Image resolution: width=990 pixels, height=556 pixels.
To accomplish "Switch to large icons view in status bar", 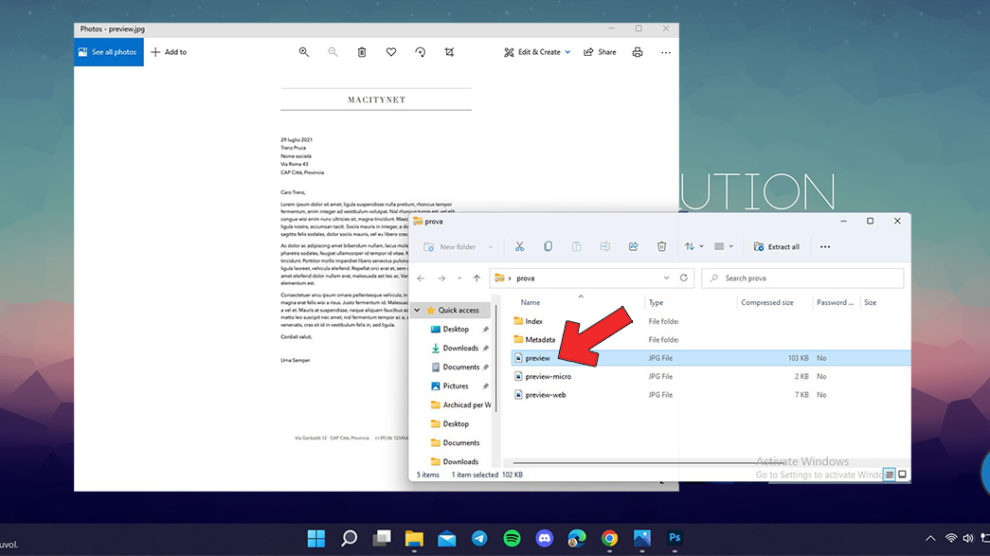I will coord(902,475).
